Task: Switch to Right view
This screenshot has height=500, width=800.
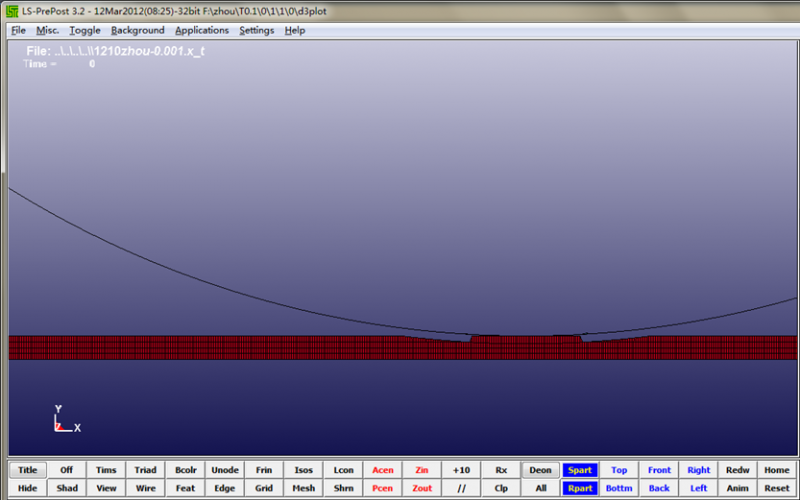Action: [x=698, y=470]
